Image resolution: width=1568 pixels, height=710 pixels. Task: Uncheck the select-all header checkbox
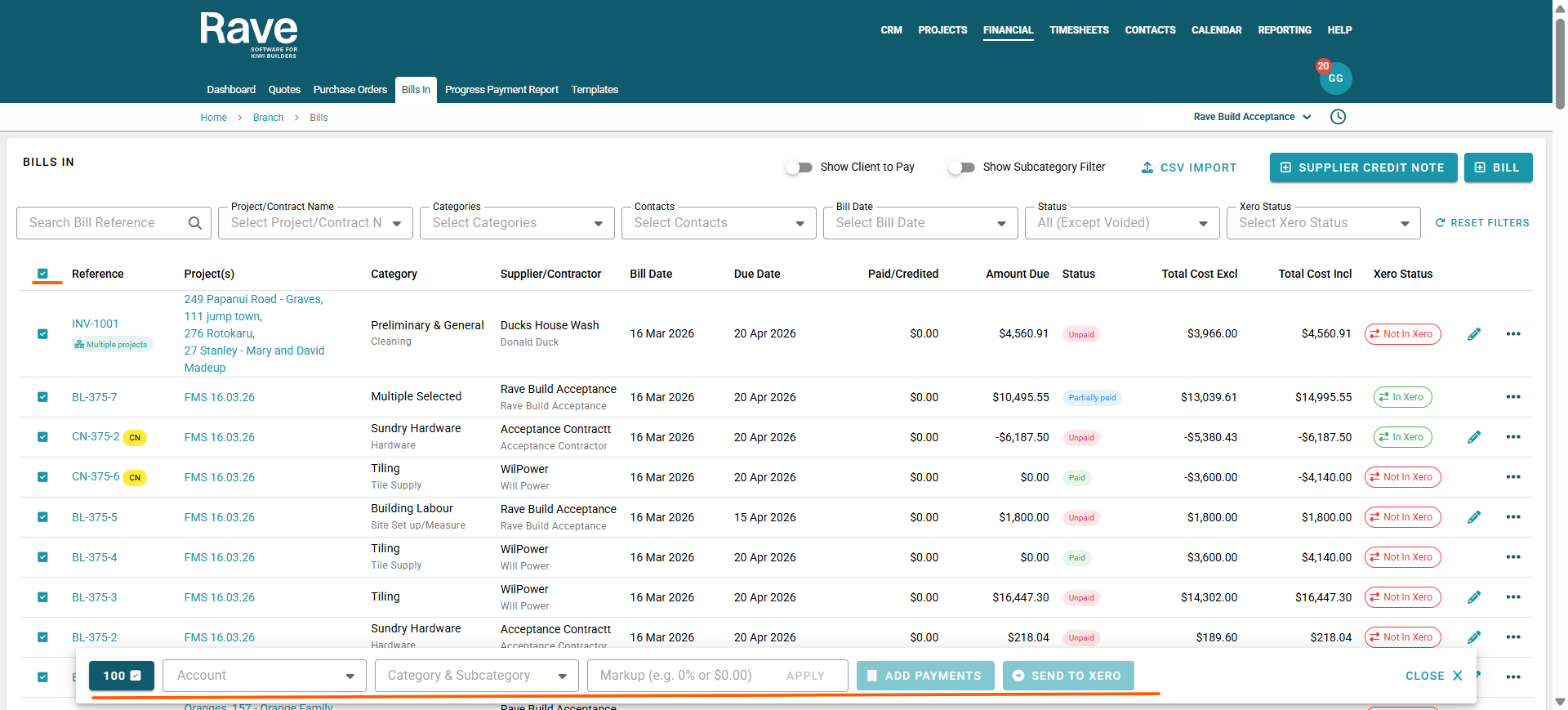tap(42, 274)
